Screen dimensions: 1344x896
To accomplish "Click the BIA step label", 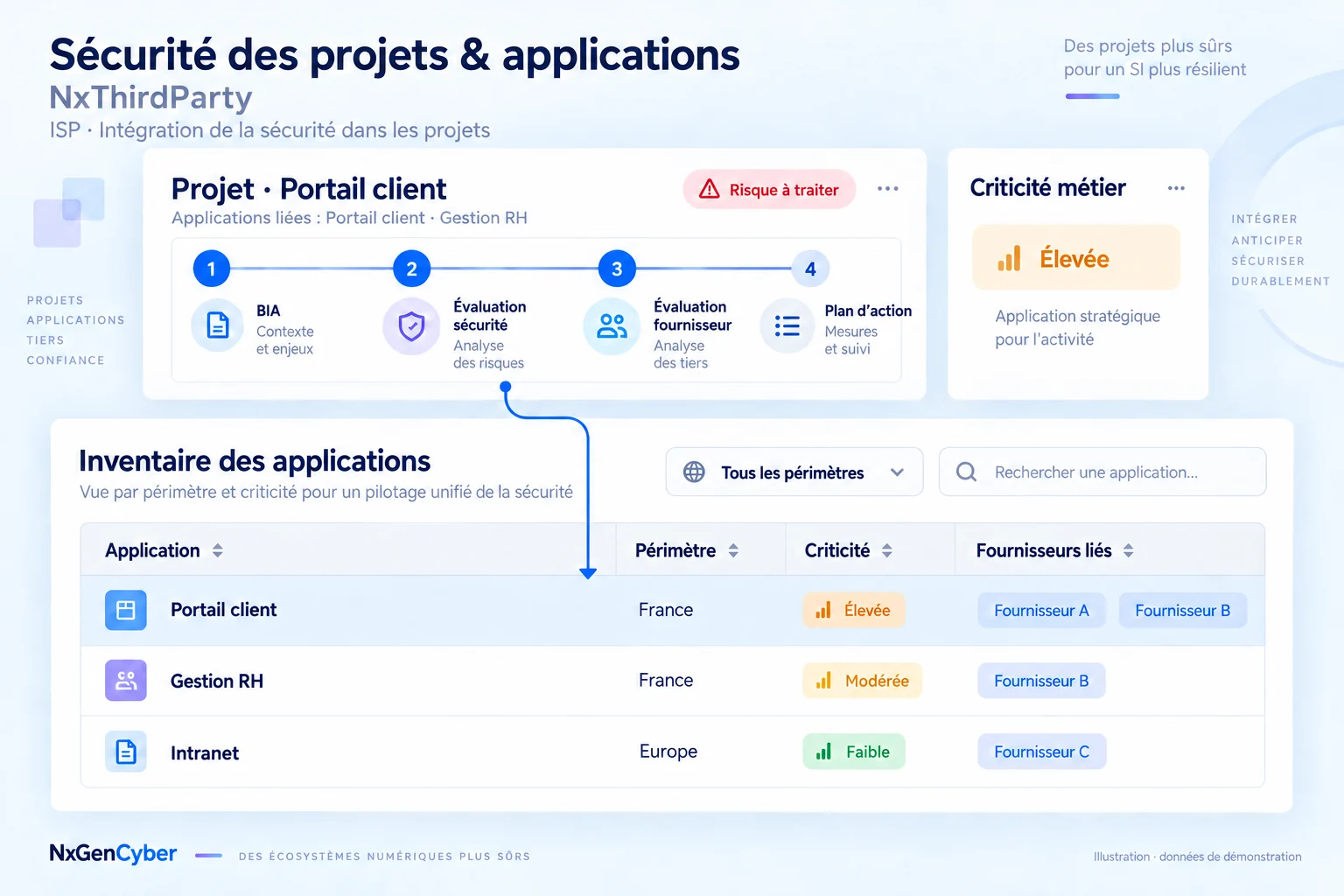I will point(269,311).
